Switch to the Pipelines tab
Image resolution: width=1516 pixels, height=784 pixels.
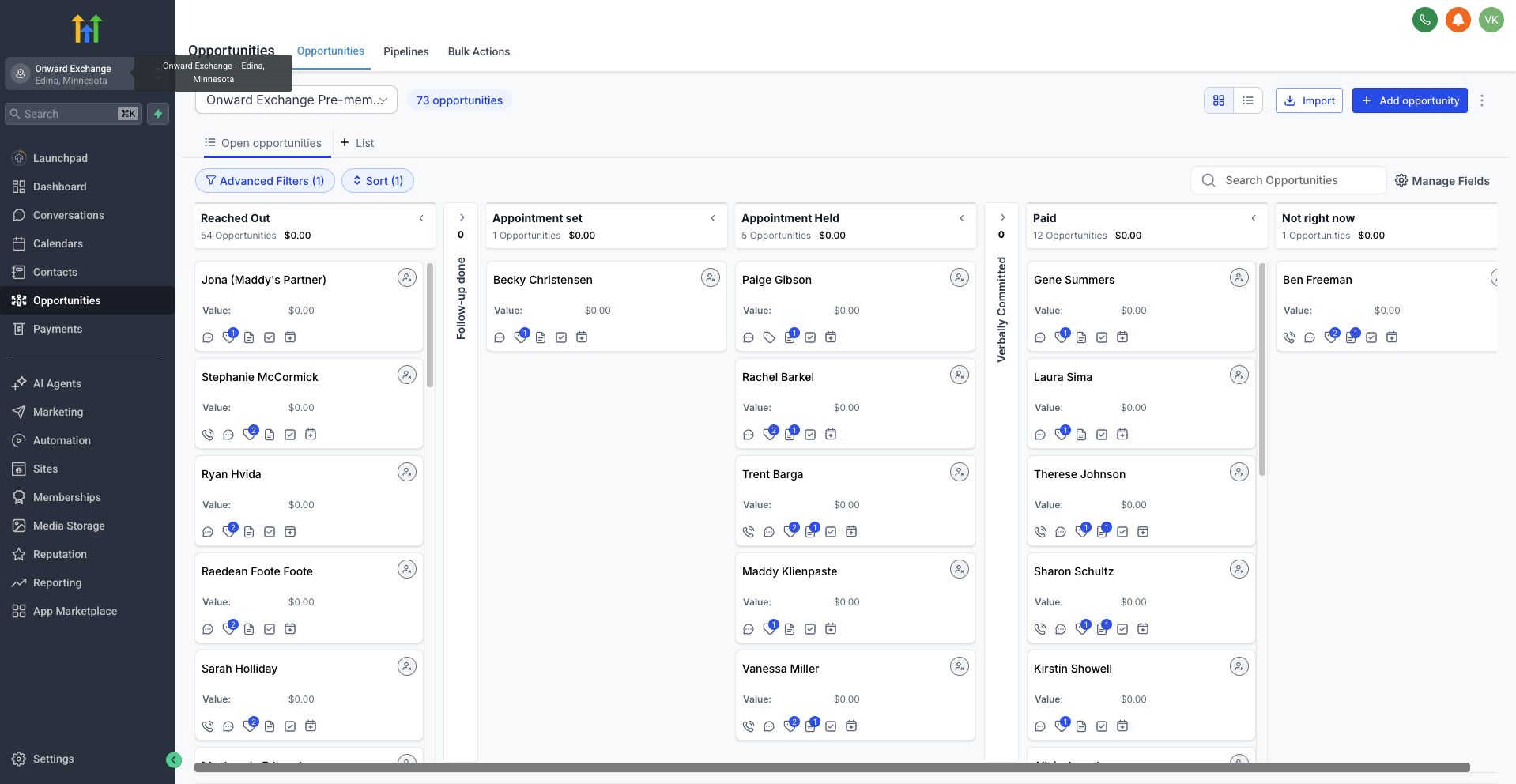click(x=406, y=51)
